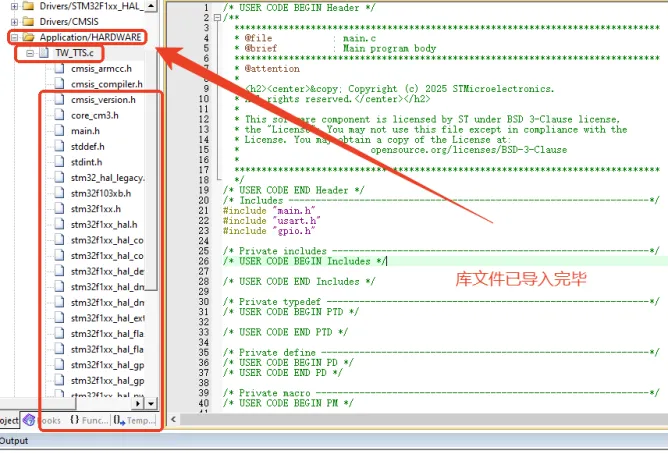The width and height of the screenshot is (669, 455).
Task: Click the Application/HARDWARE folder icon
Action: (28, 37)
